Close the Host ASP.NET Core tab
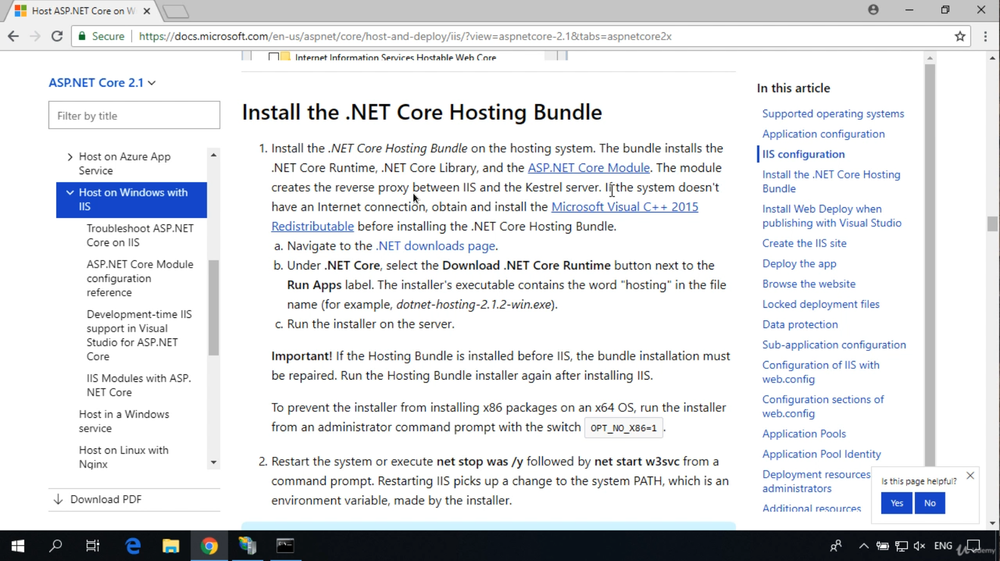1000x561 pixels. 147,11
